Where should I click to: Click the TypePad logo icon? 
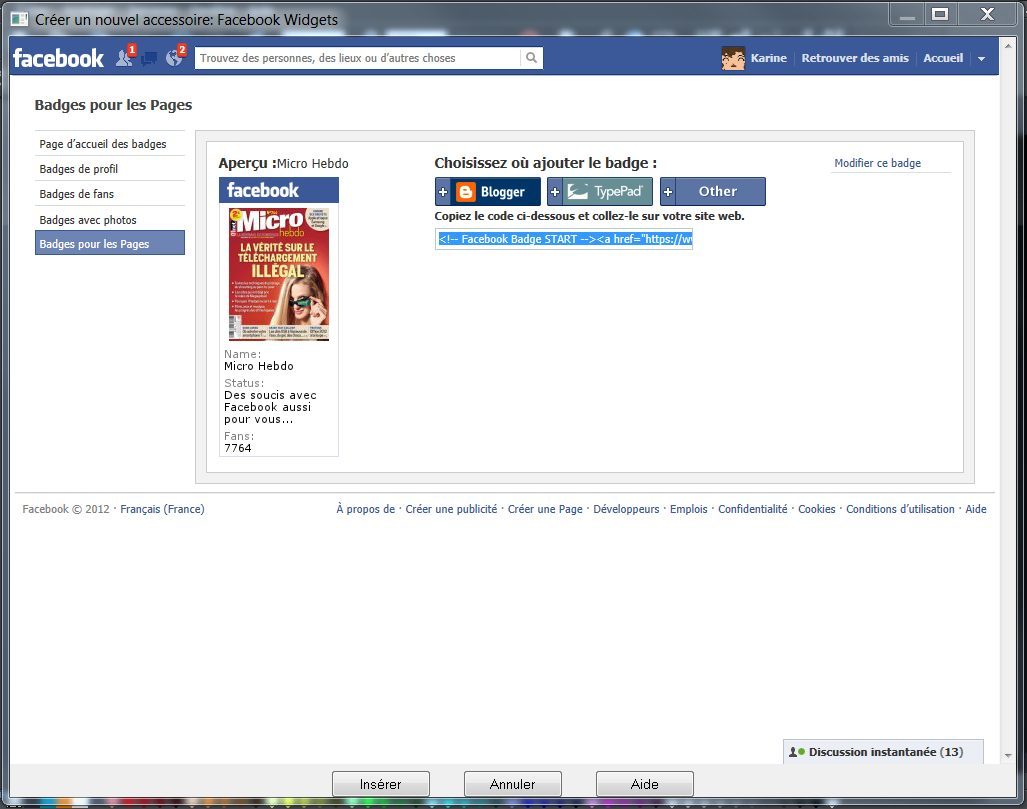(577, 192)
